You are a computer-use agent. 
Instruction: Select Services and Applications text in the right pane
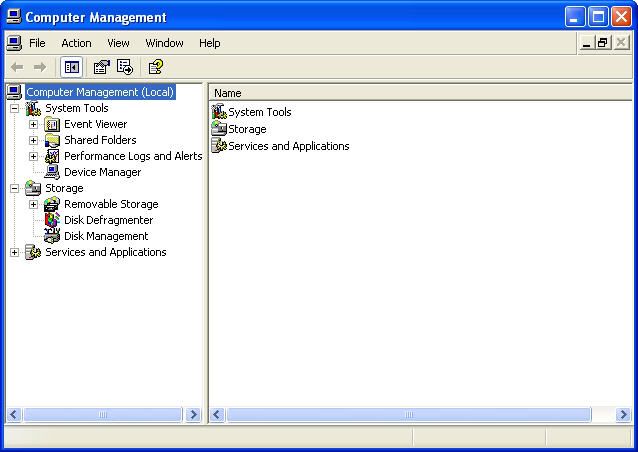coord(288,146)
